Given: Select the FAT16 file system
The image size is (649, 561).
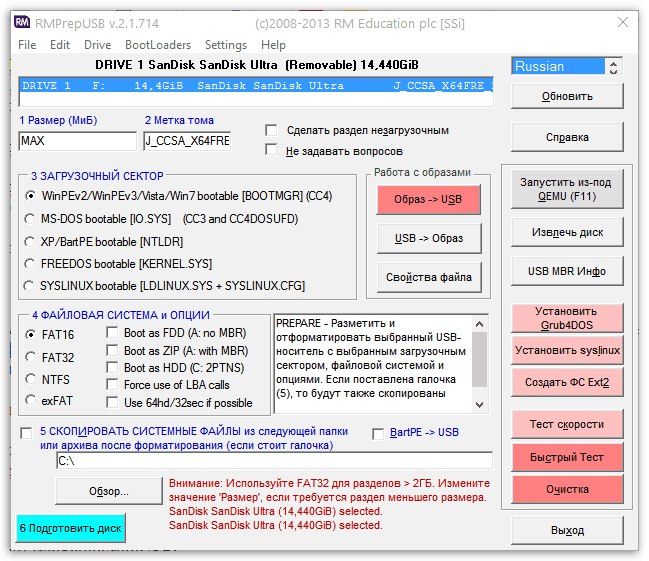Looking at the screenshot, I should click(x=31, y=334).
